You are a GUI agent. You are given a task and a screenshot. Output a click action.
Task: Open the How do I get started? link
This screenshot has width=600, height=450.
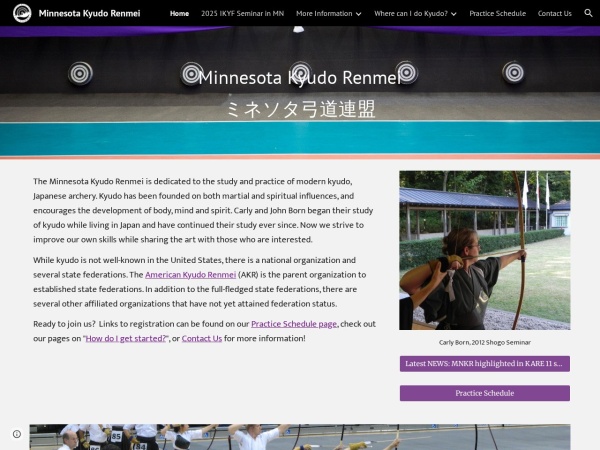[x=127, y=338]
